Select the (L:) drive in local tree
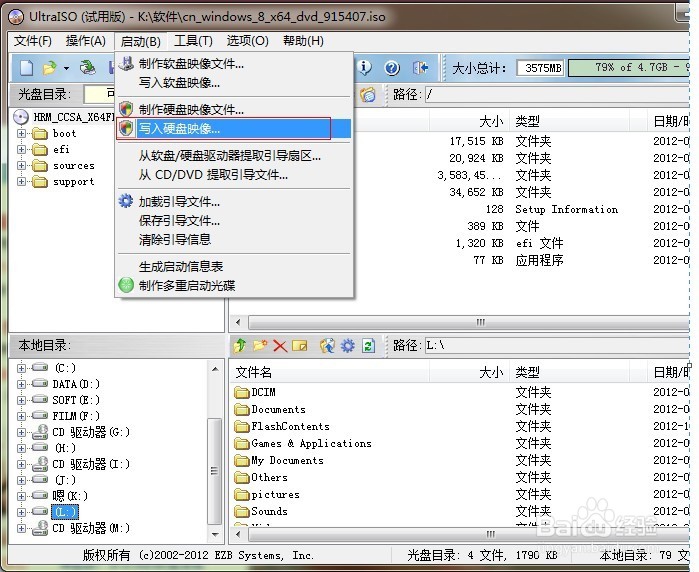This screenshot has width=699, height=572. coord(65,512)
